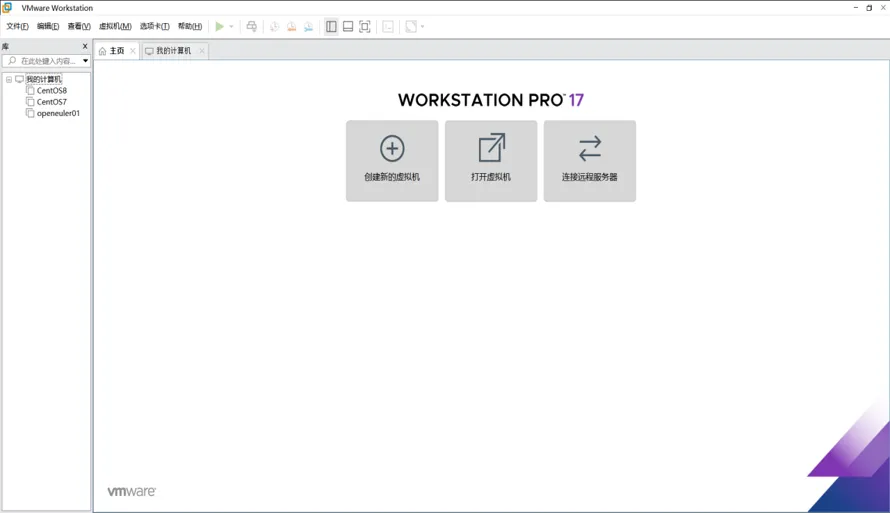Toggle the thumbnail bar view icon
The width and height of the screenshot is (890, 514).
pyautogui.click(x=348, y=27)
